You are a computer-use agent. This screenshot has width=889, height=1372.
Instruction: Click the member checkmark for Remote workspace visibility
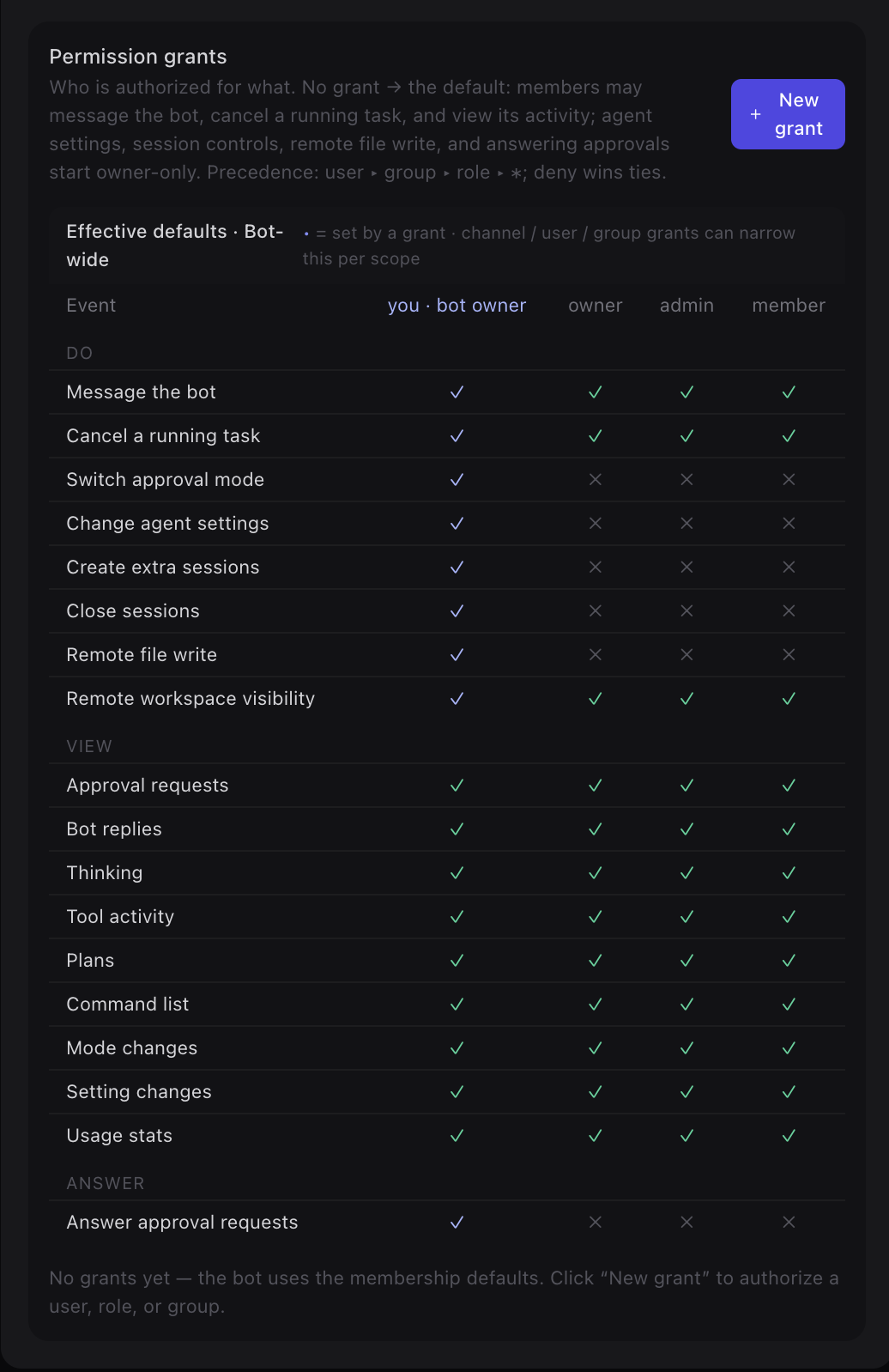click(789, 699)
